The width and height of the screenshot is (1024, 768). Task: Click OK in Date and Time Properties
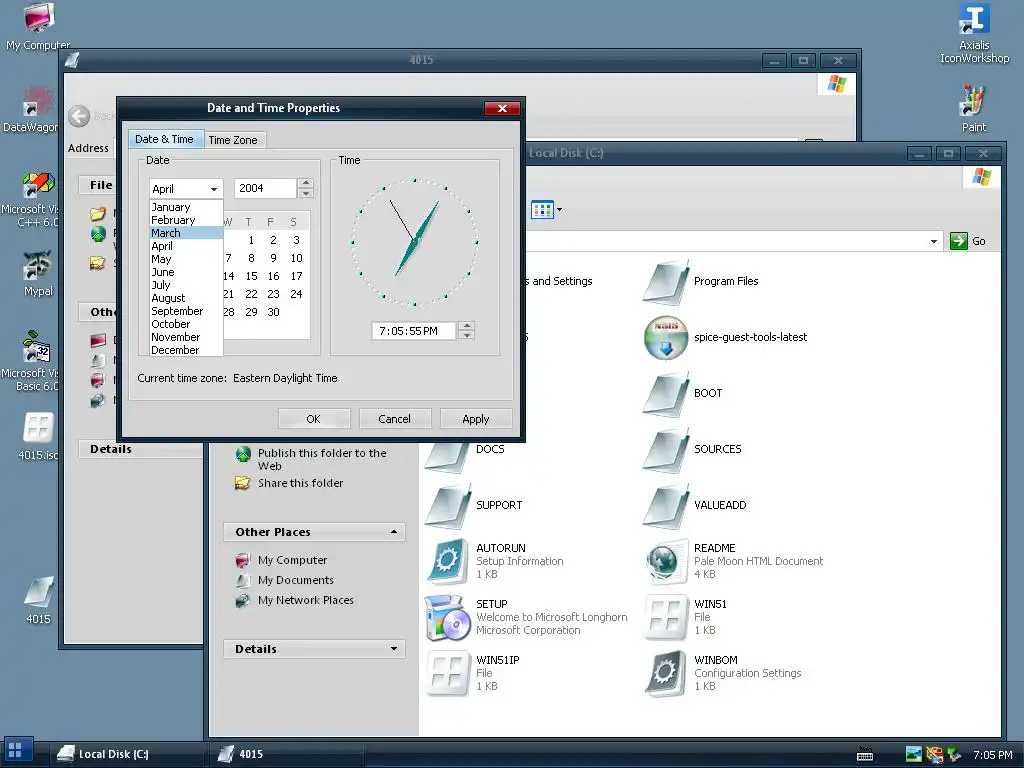[x=313, y=419]
